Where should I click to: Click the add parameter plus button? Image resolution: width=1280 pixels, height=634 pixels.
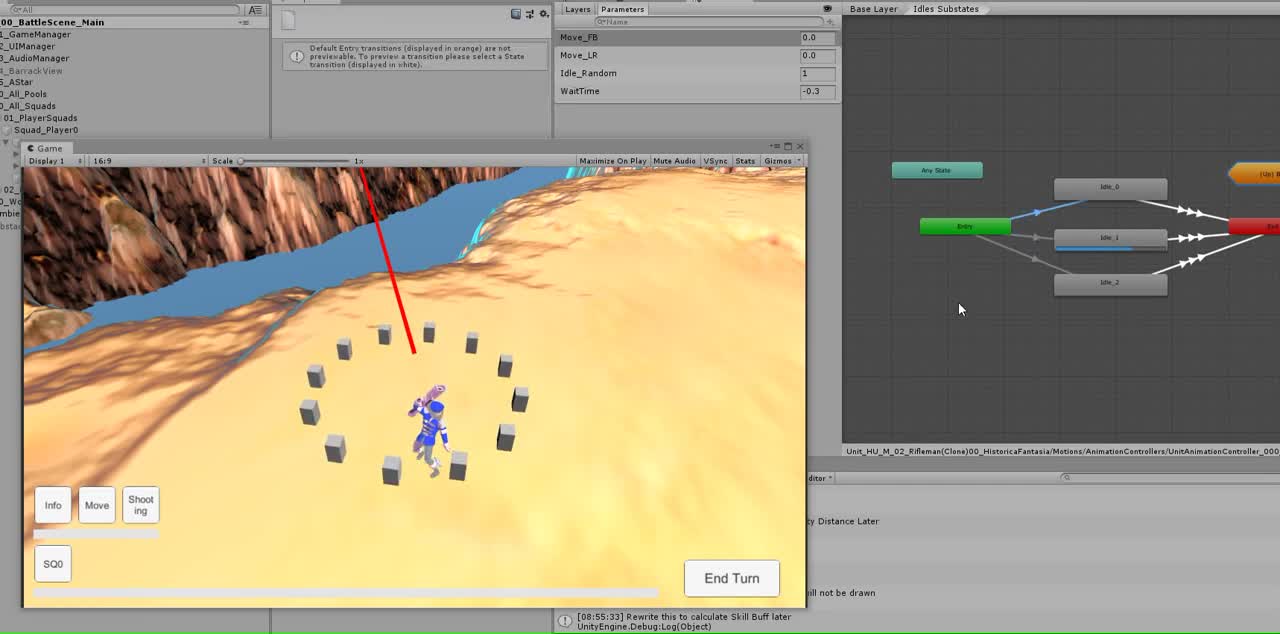pos(829,21)
